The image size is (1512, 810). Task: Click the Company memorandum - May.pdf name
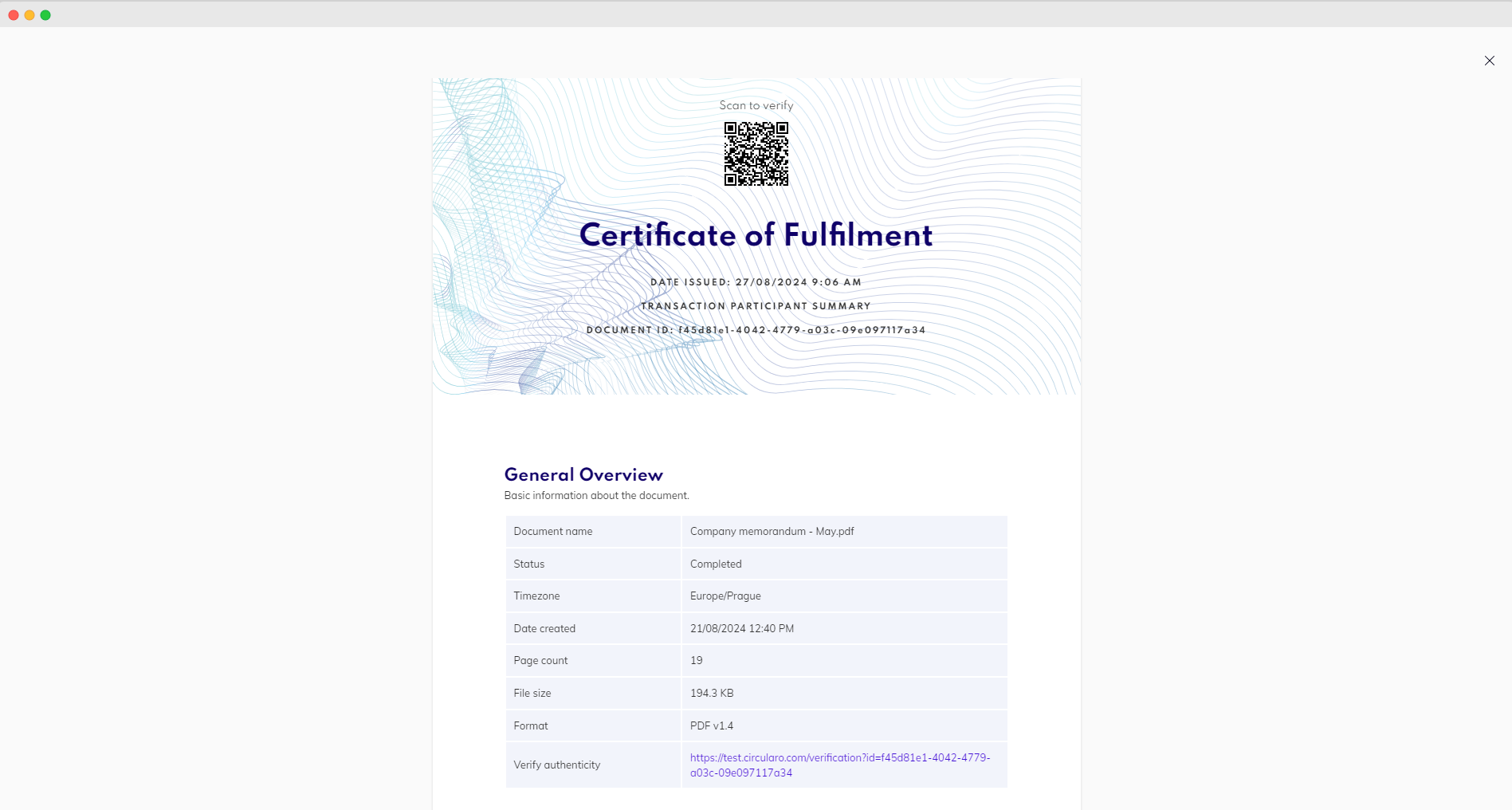(771, 531)
